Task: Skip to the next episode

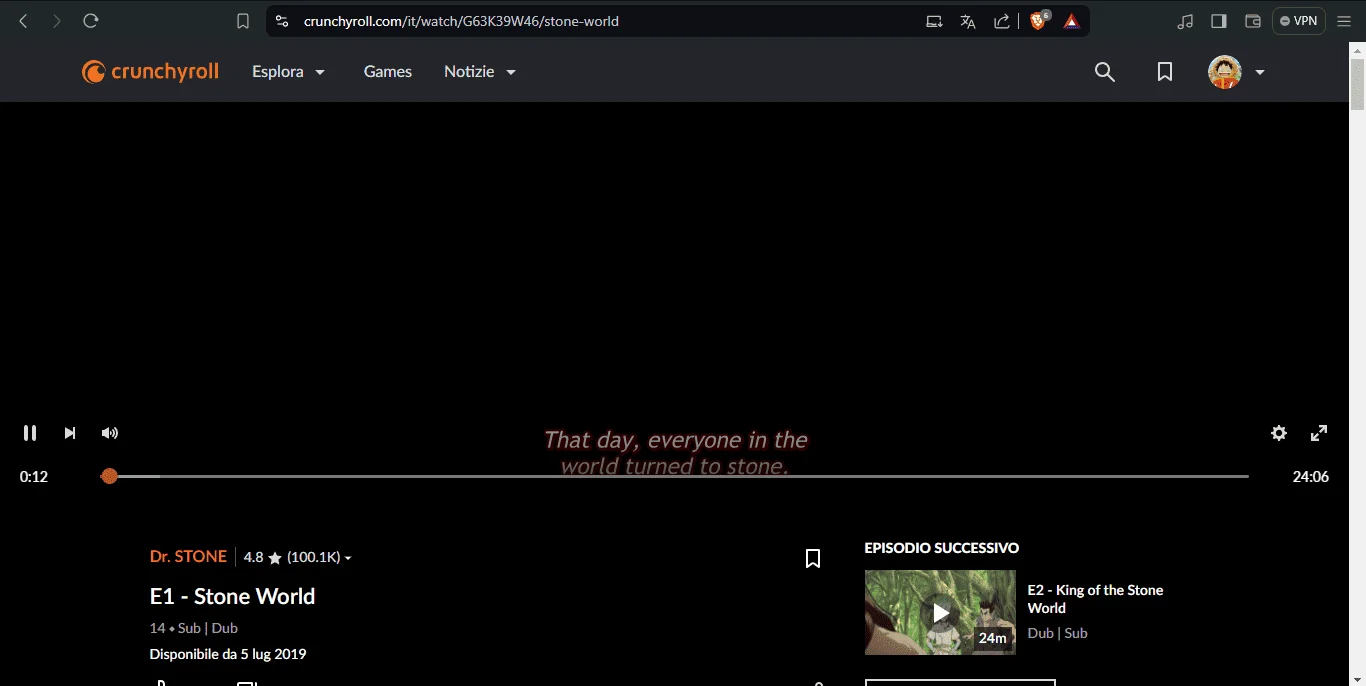Action: (x=70, y=433)
